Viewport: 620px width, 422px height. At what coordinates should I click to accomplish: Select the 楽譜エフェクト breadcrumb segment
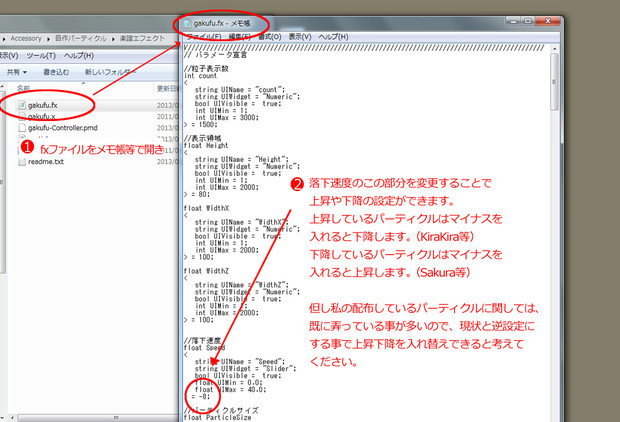(x=142, y=38)
